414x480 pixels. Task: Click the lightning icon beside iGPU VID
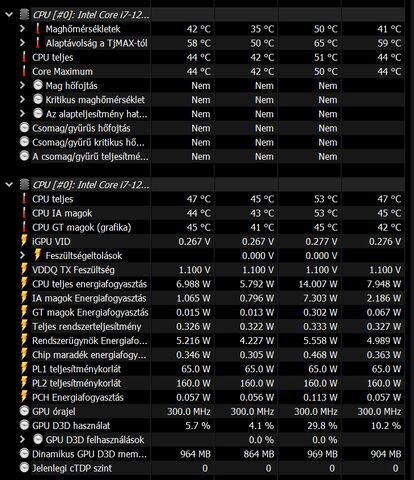pyautogui.click(x=24, y=241)
